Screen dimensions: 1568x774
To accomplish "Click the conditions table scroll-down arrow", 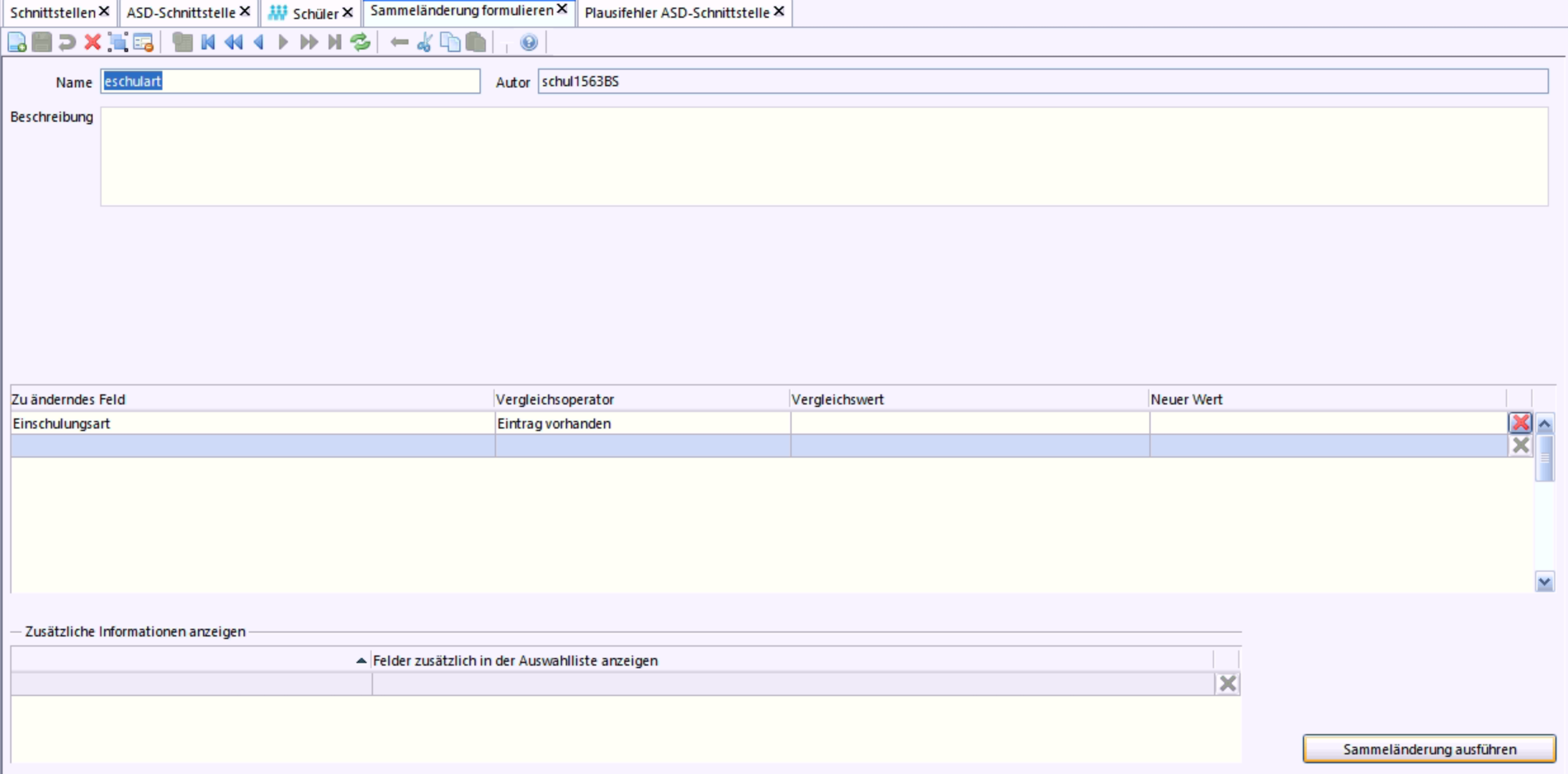I will tap(1545, 581).
